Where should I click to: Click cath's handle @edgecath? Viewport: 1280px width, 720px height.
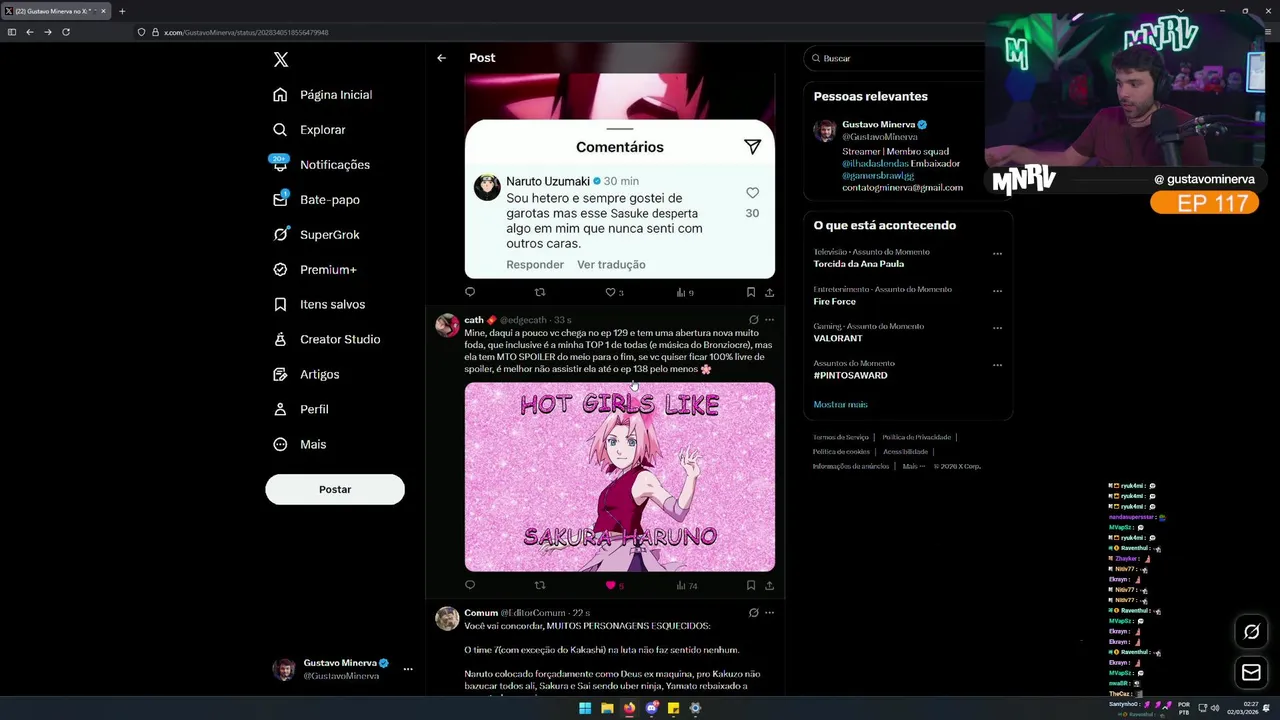(523, 320)
